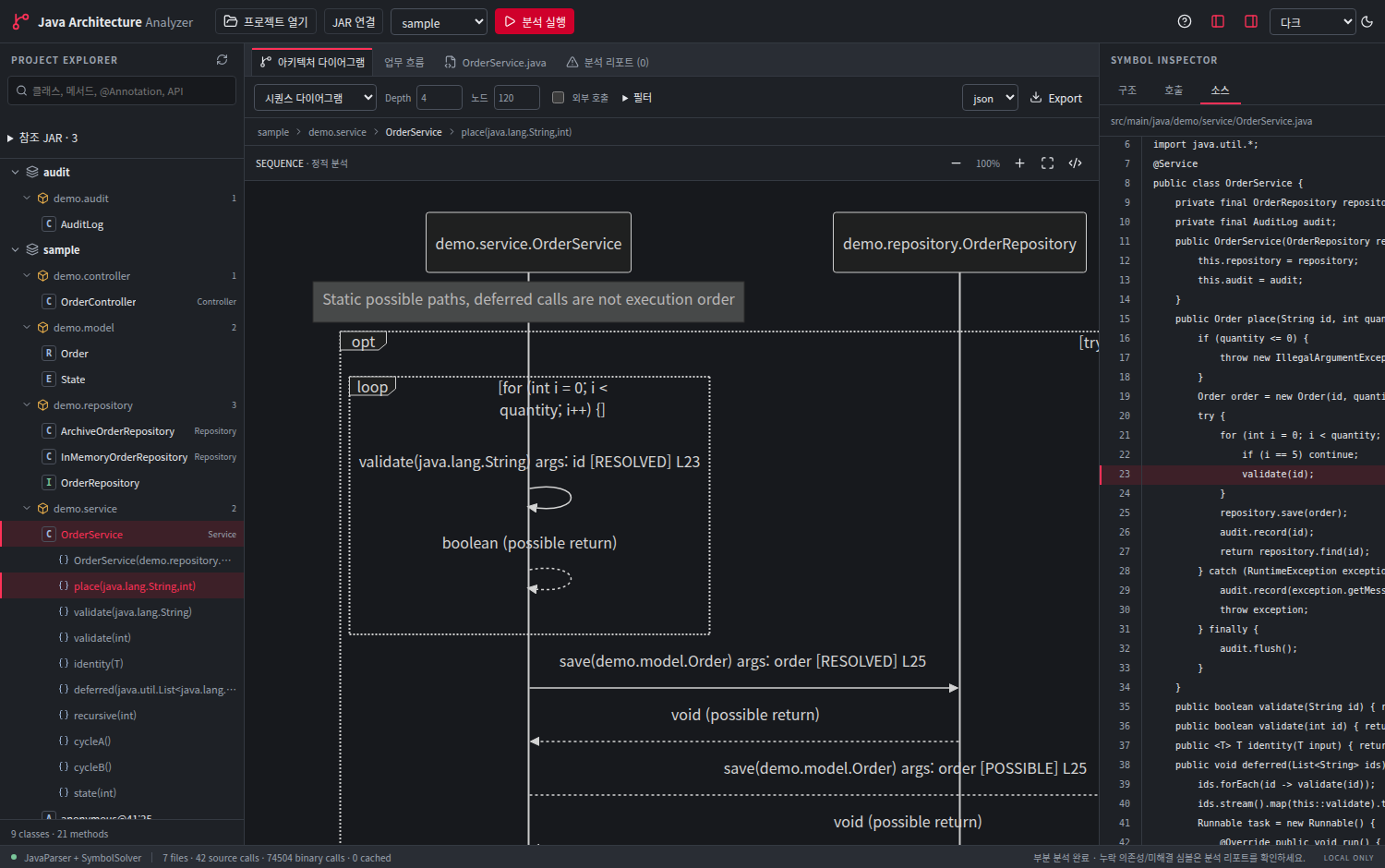Open the sample project dropdown
This screenshot has height=868, width=1385.
click(x=439, y=22)
